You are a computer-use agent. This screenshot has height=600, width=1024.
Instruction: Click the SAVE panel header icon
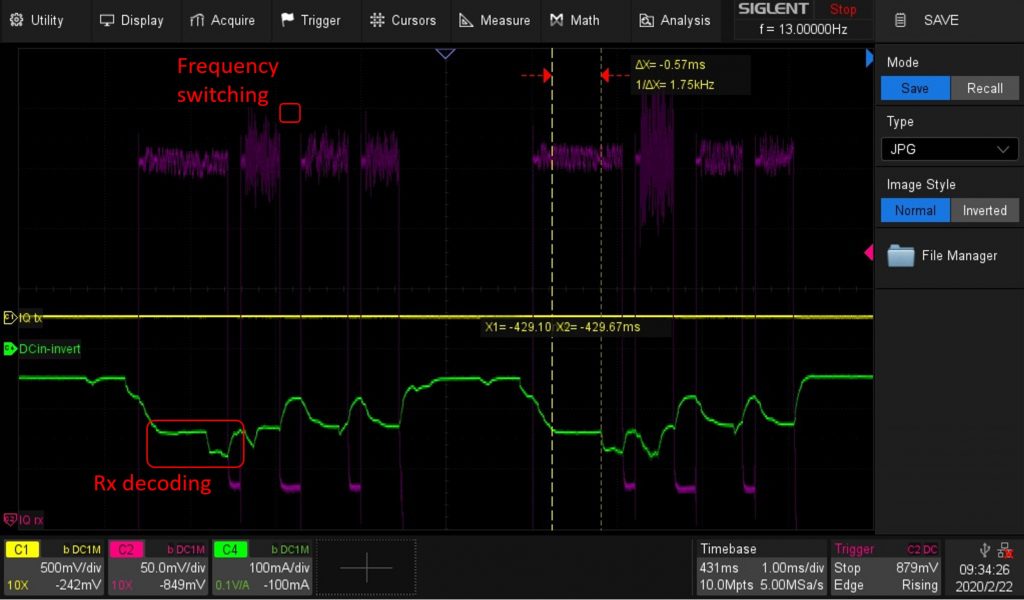pyautogui.click(x=901, y=20)
